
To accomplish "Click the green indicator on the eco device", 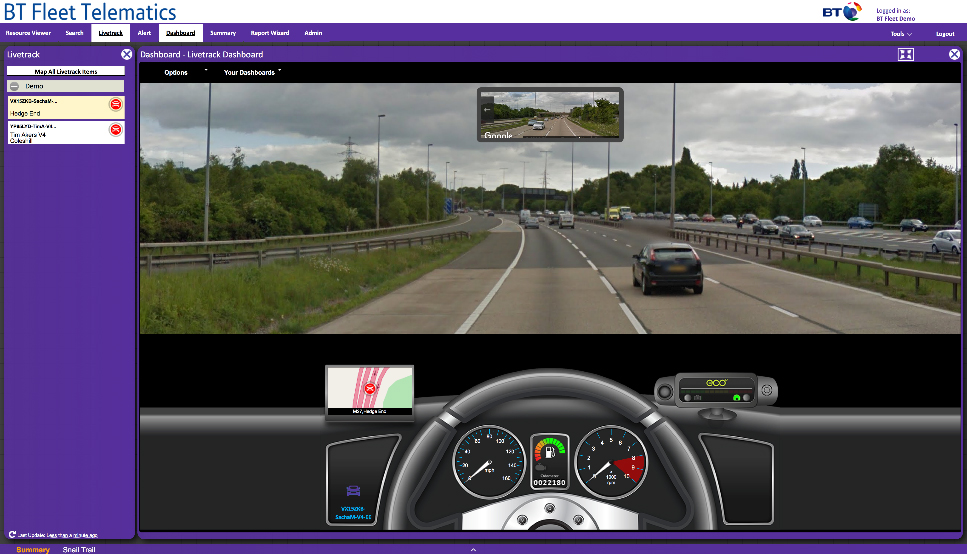I will pyautogui.click(x=736, y=398).
